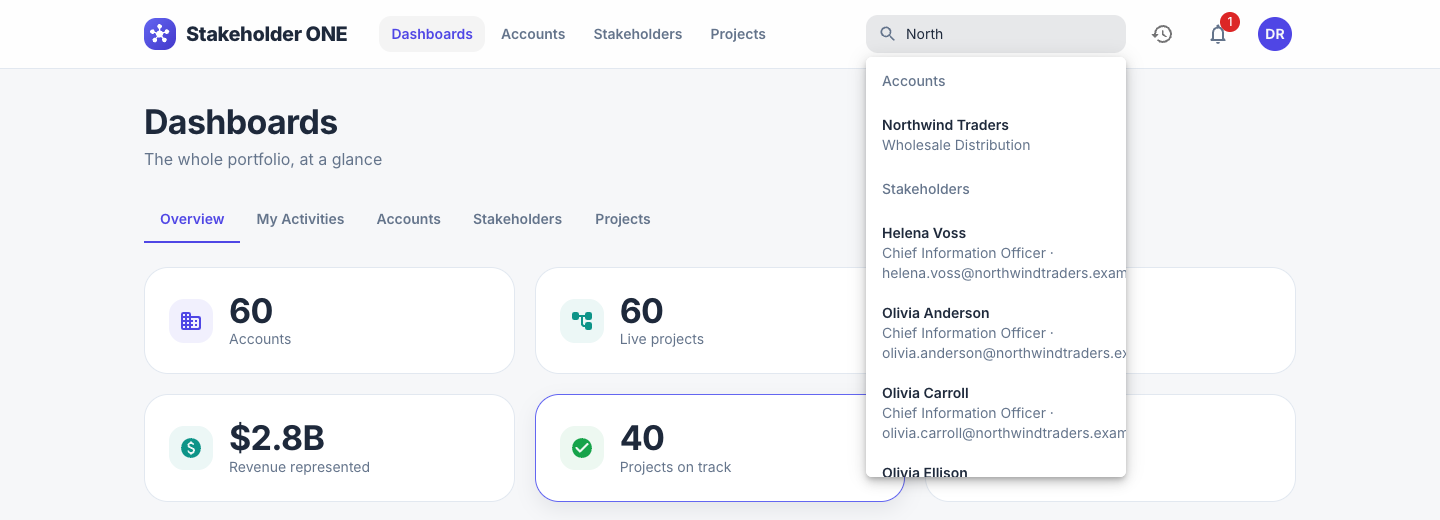Image resolution: width=1440 pixels, height=520 pixels.
Task: Click the olivia.carroll email address text
Action: pos(1004,433)
